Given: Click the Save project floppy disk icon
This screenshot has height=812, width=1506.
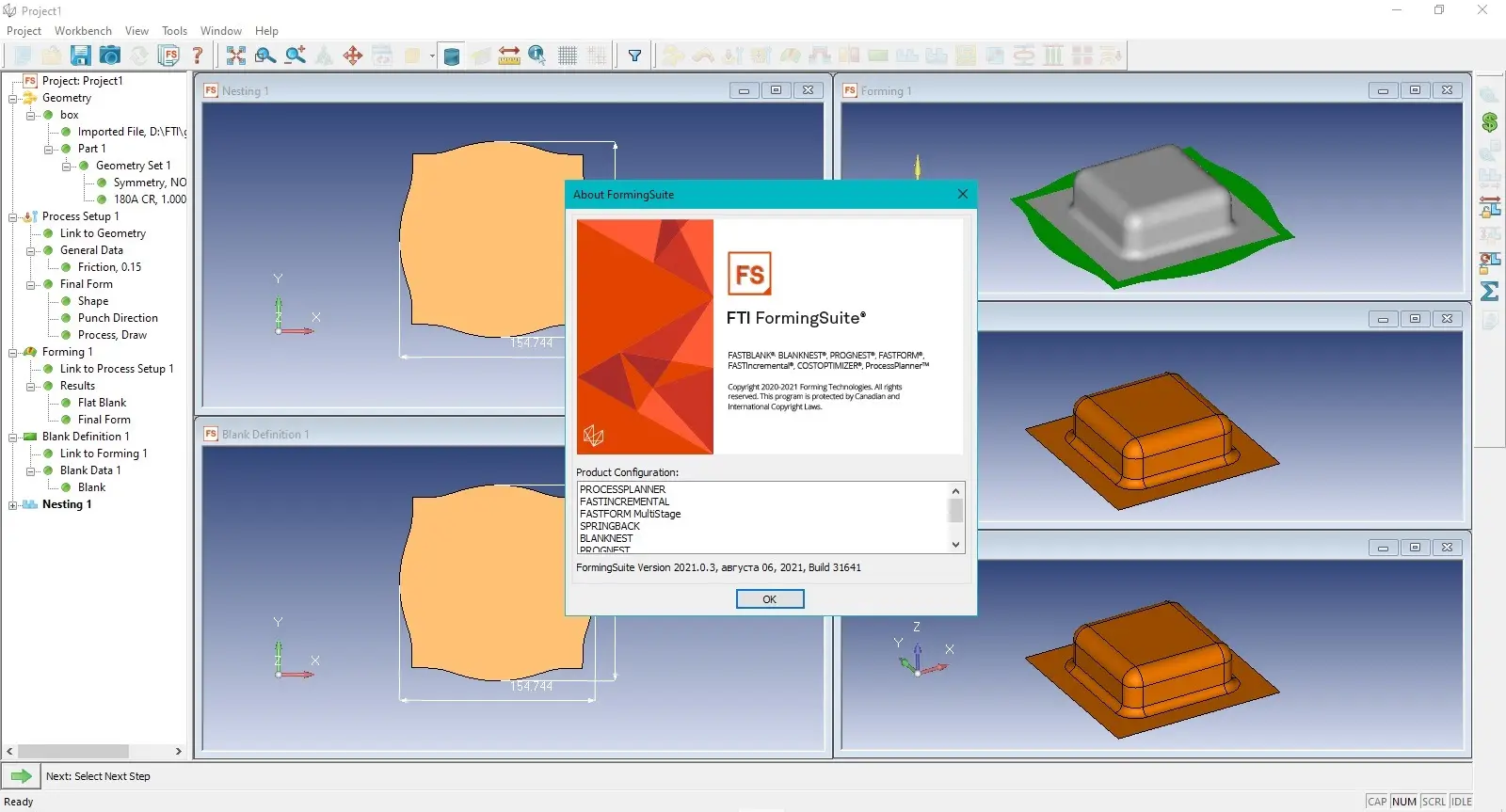Looking at the screenshot, I should [81, 56].
